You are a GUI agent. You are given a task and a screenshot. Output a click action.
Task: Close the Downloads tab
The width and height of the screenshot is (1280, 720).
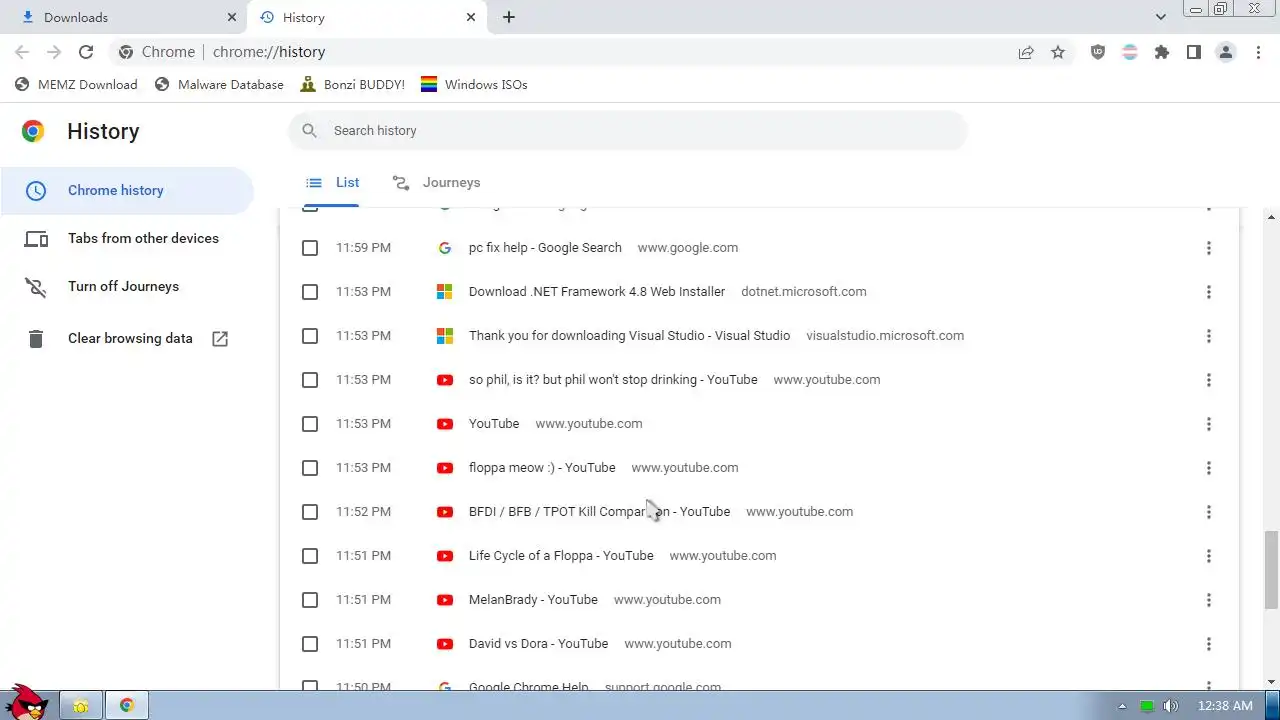[x=231, y=17]
